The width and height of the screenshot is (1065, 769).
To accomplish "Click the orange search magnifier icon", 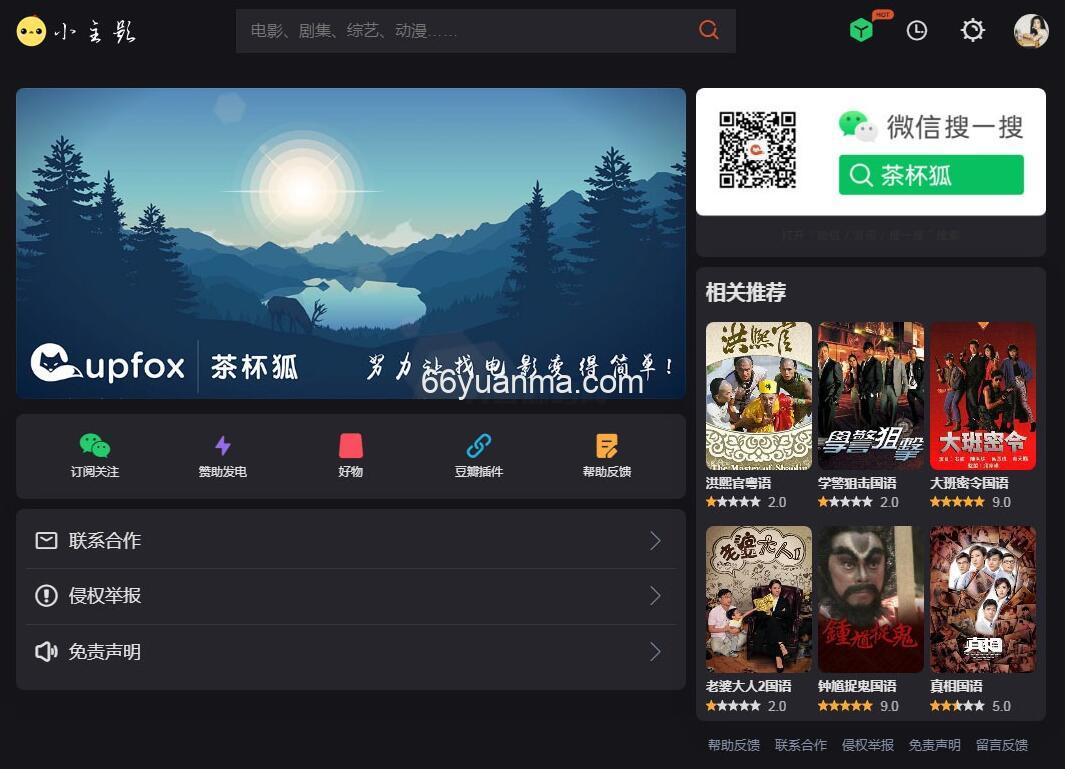I will pos(709,30).
